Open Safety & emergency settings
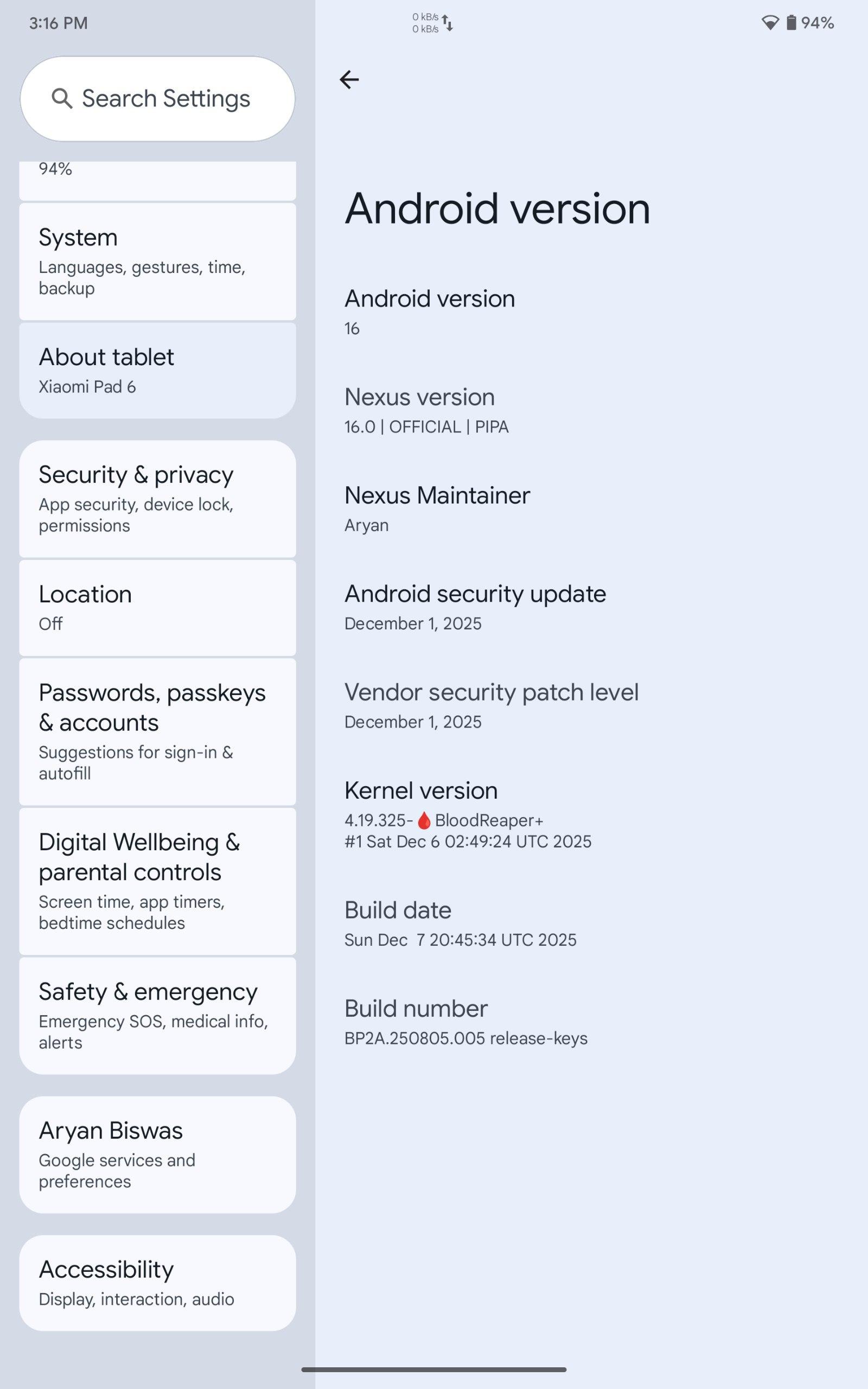This screenshot has width=868, height=1389. 157,1015
